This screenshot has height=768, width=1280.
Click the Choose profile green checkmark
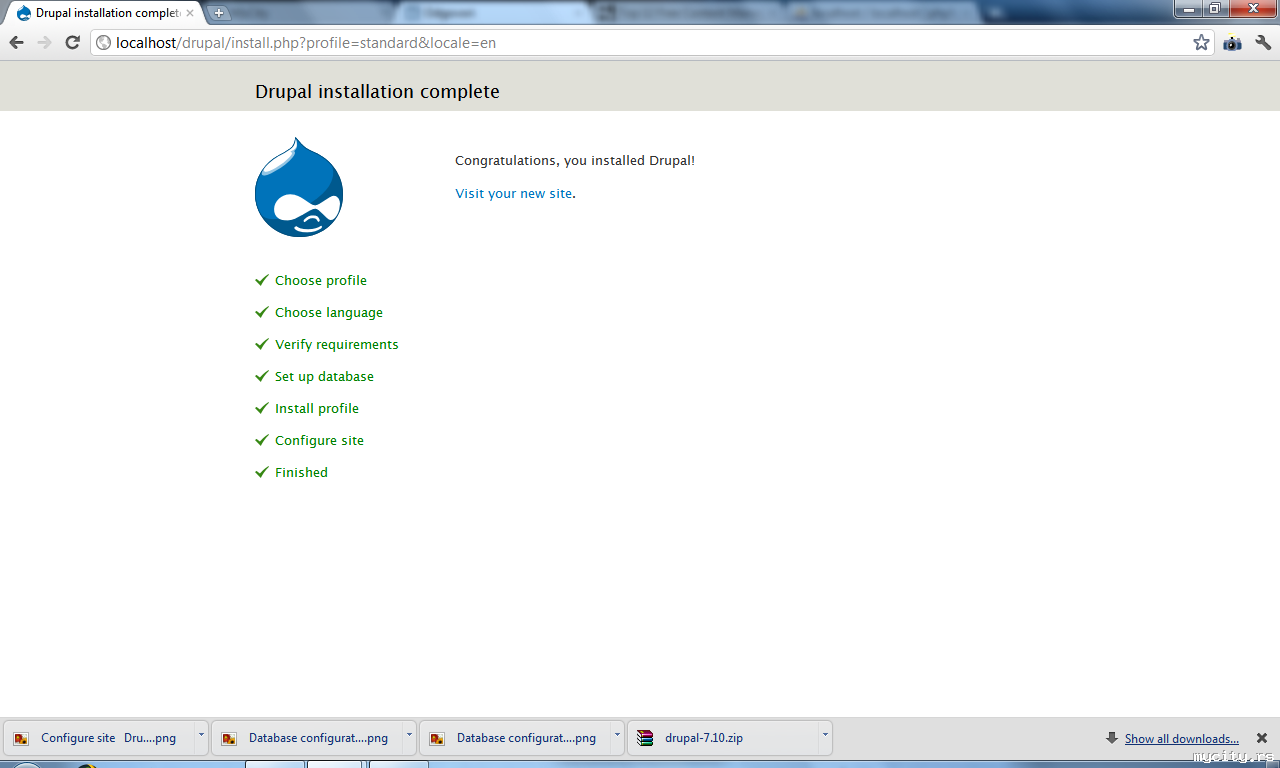tap(262, 280)
